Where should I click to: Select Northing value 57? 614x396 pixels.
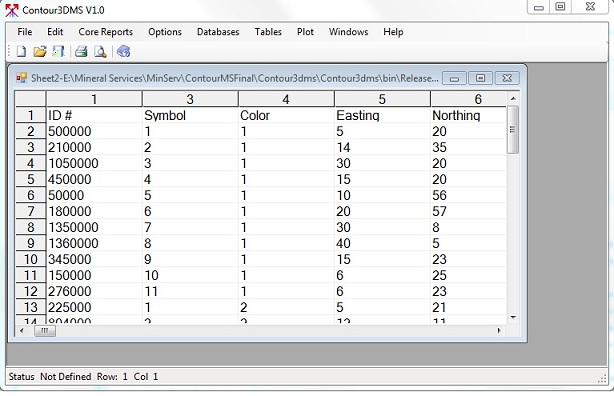coord(468,211)
